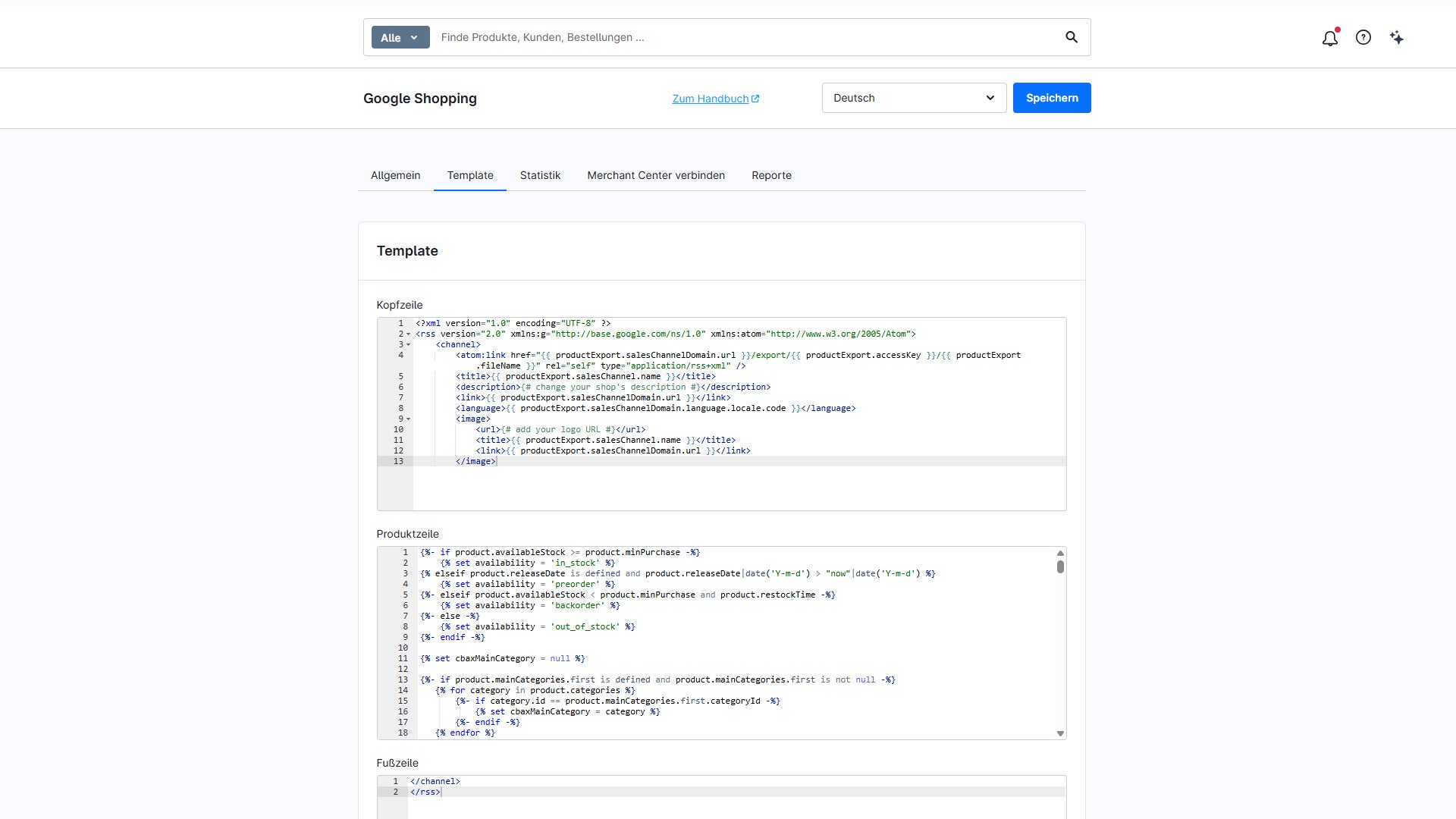
Task: Click the cbaxMainCategory = null line
Action: coord(503,659)
